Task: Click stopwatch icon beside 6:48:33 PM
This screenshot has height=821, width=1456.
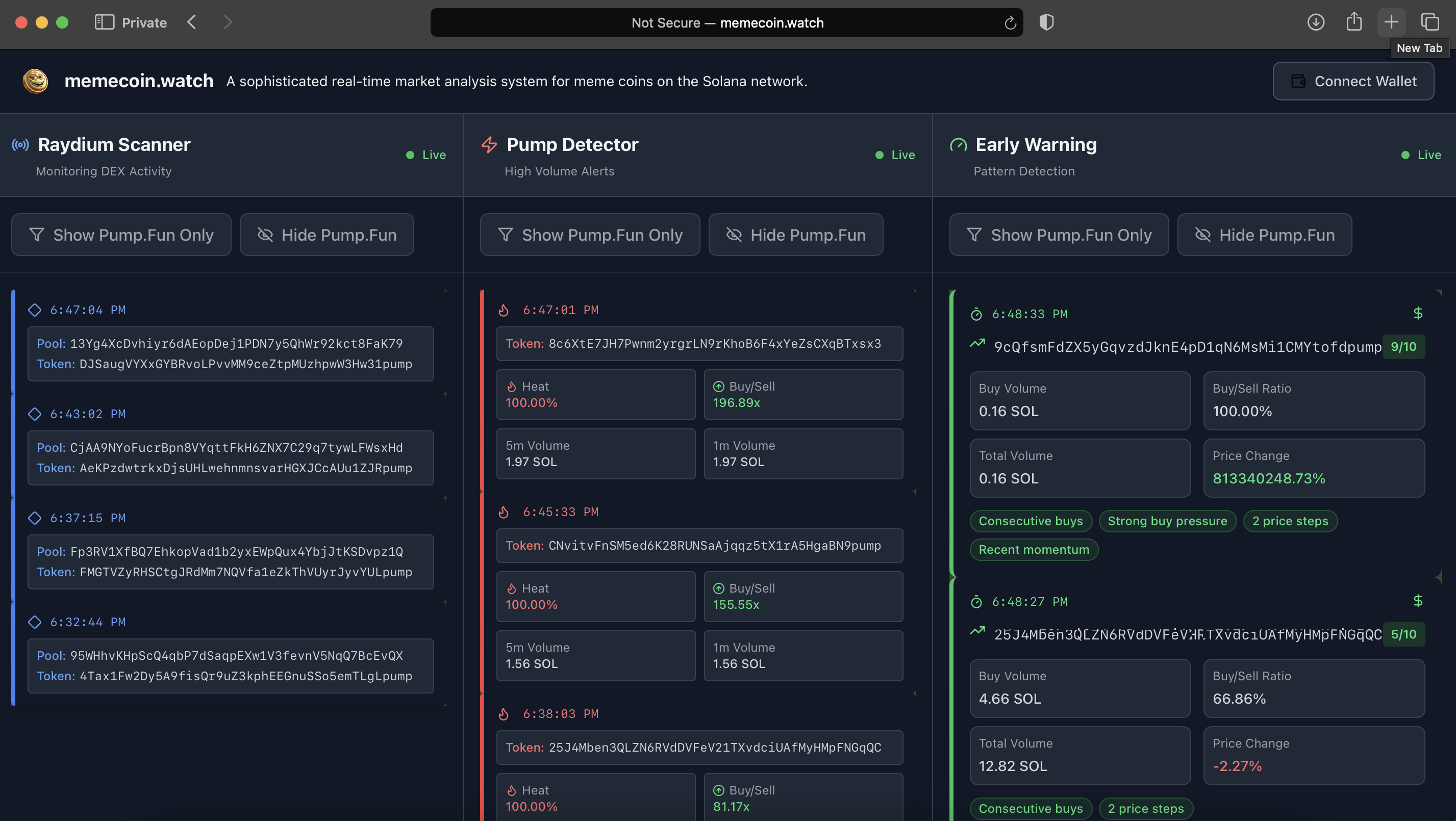Action: [976, 314]
